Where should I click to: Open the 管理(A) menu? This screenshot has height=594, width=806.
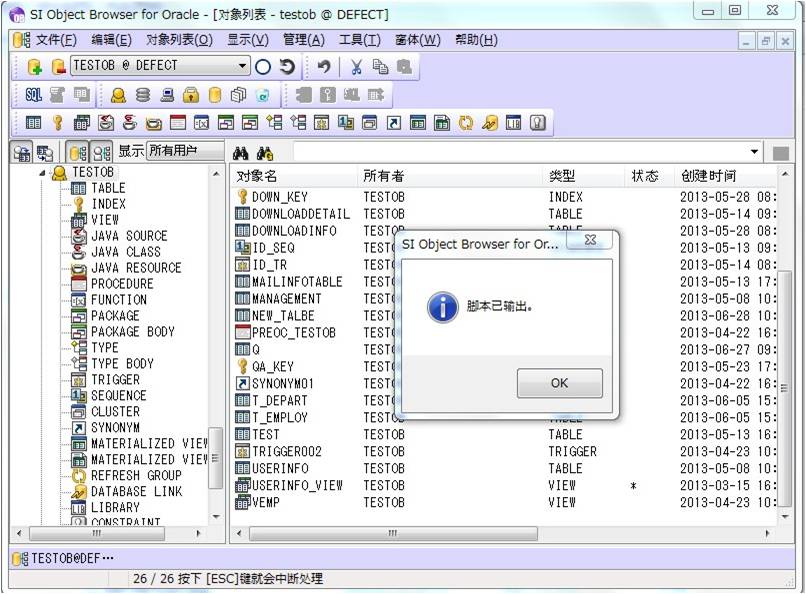point(306,40)
